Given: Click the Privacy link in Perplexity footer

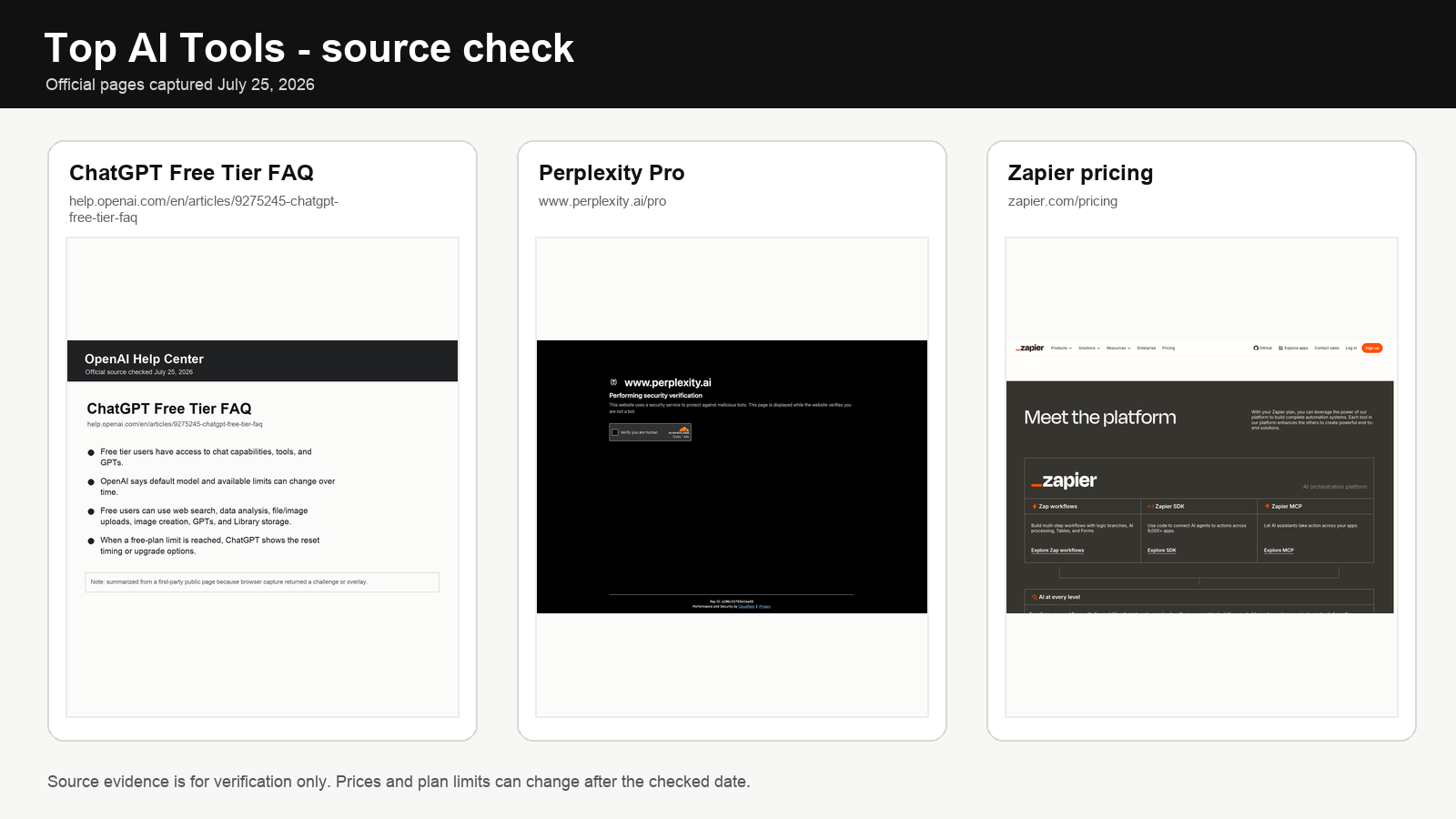Looking at the screenshot, I should coord(764,606).
